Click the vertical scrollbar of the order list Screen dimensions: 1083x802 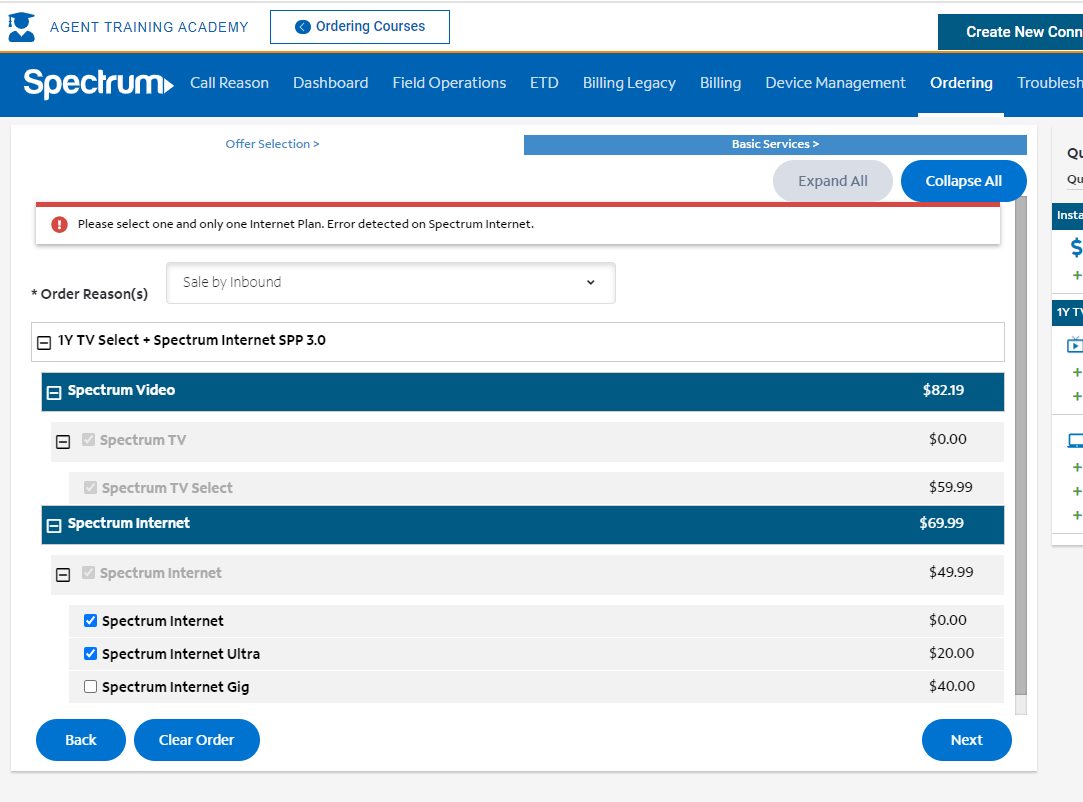(x=1020, y=450)
